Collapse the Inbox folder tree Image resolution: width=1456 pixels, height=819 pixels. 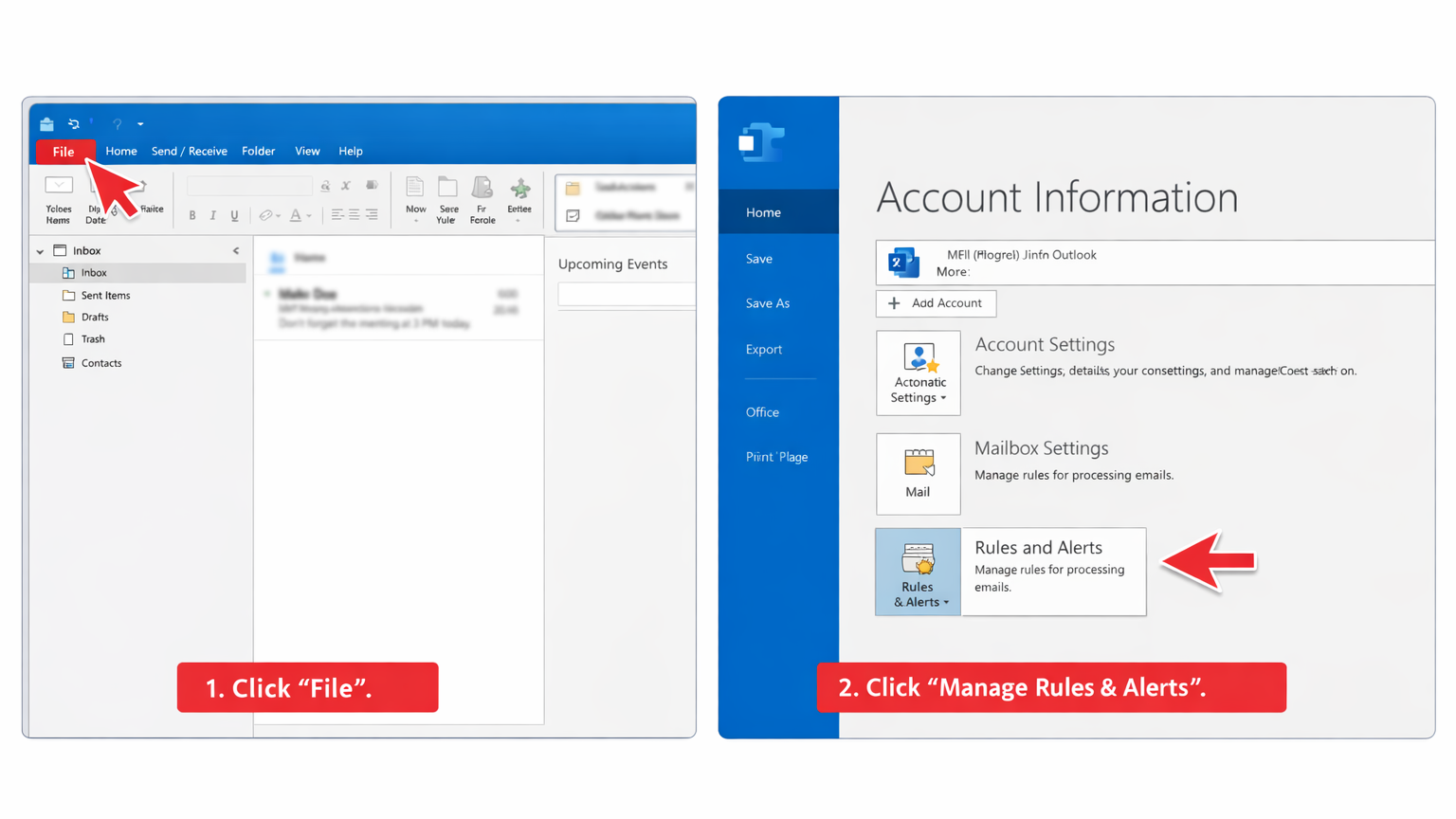point(40,251)
